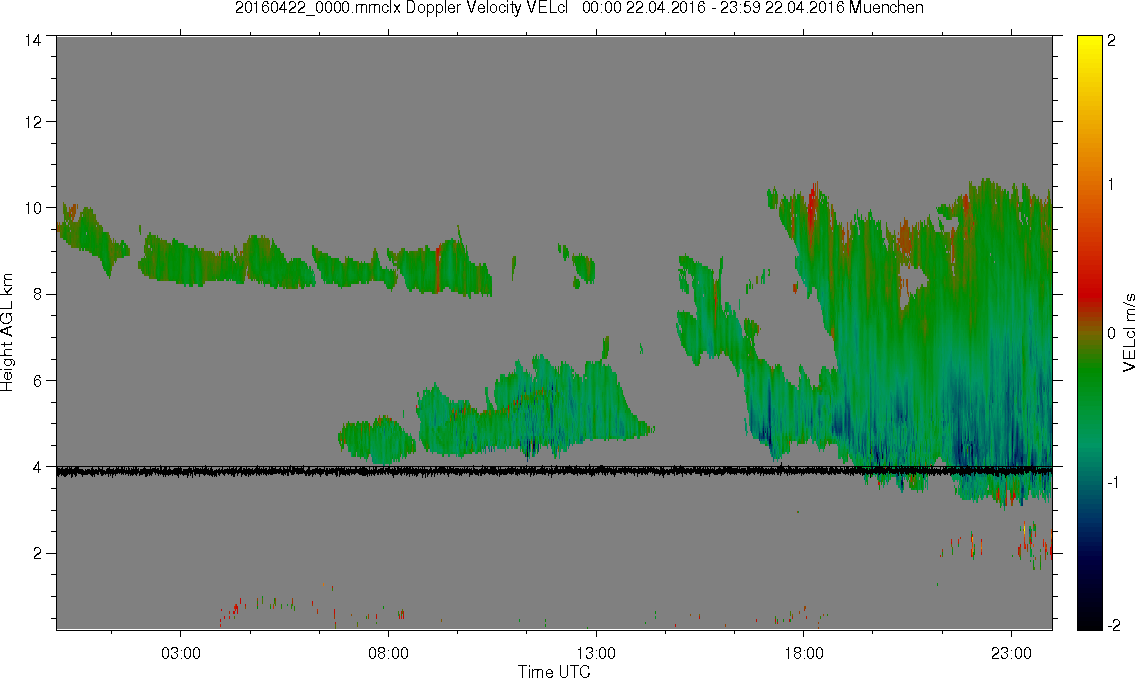This screenshot has height=678, width=1135.
Task: Click the 03:00 time tick label
Action: (180, 653)
